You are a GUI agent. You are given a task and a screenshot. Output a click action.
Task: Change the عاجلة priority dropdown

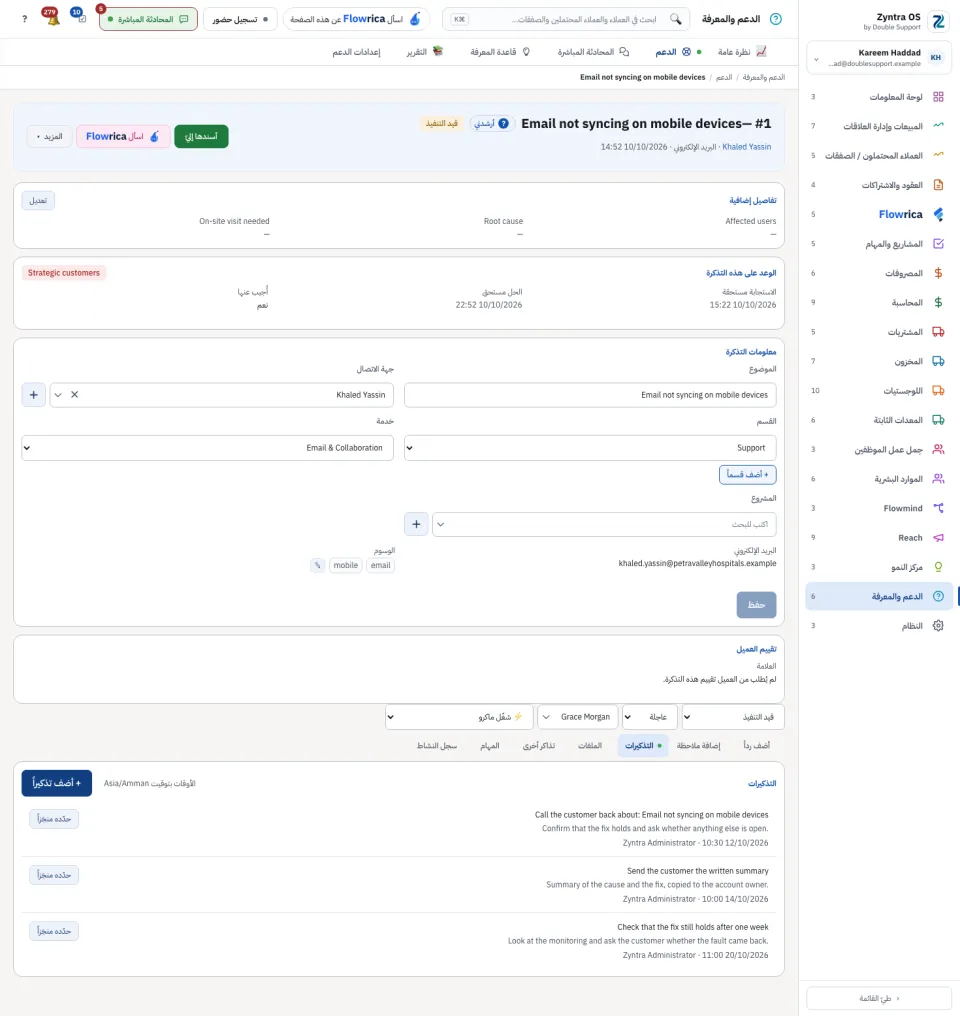[x=650, y=717]
